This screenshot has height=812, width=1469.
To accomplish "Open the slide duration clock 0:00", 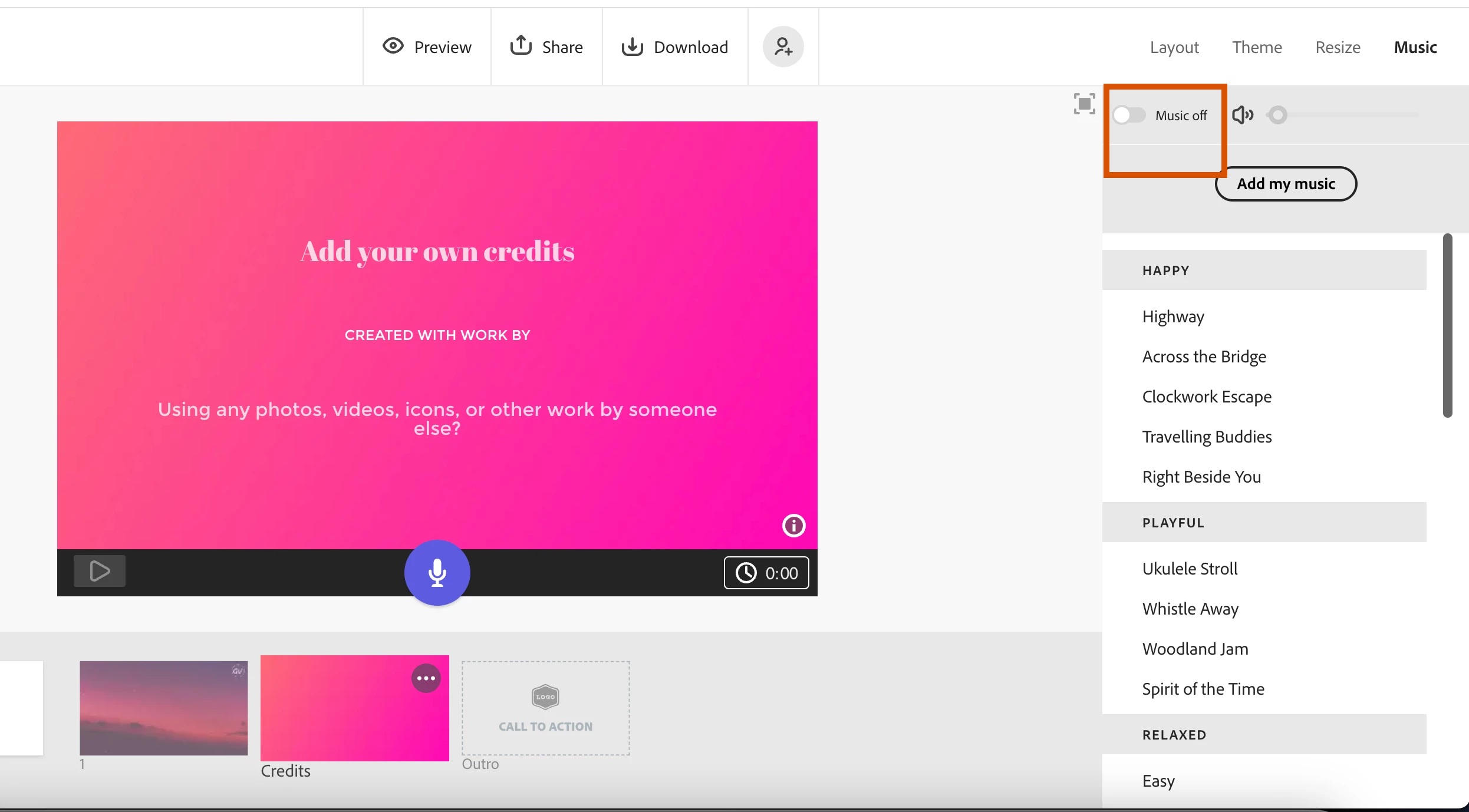I will [766, 573].
